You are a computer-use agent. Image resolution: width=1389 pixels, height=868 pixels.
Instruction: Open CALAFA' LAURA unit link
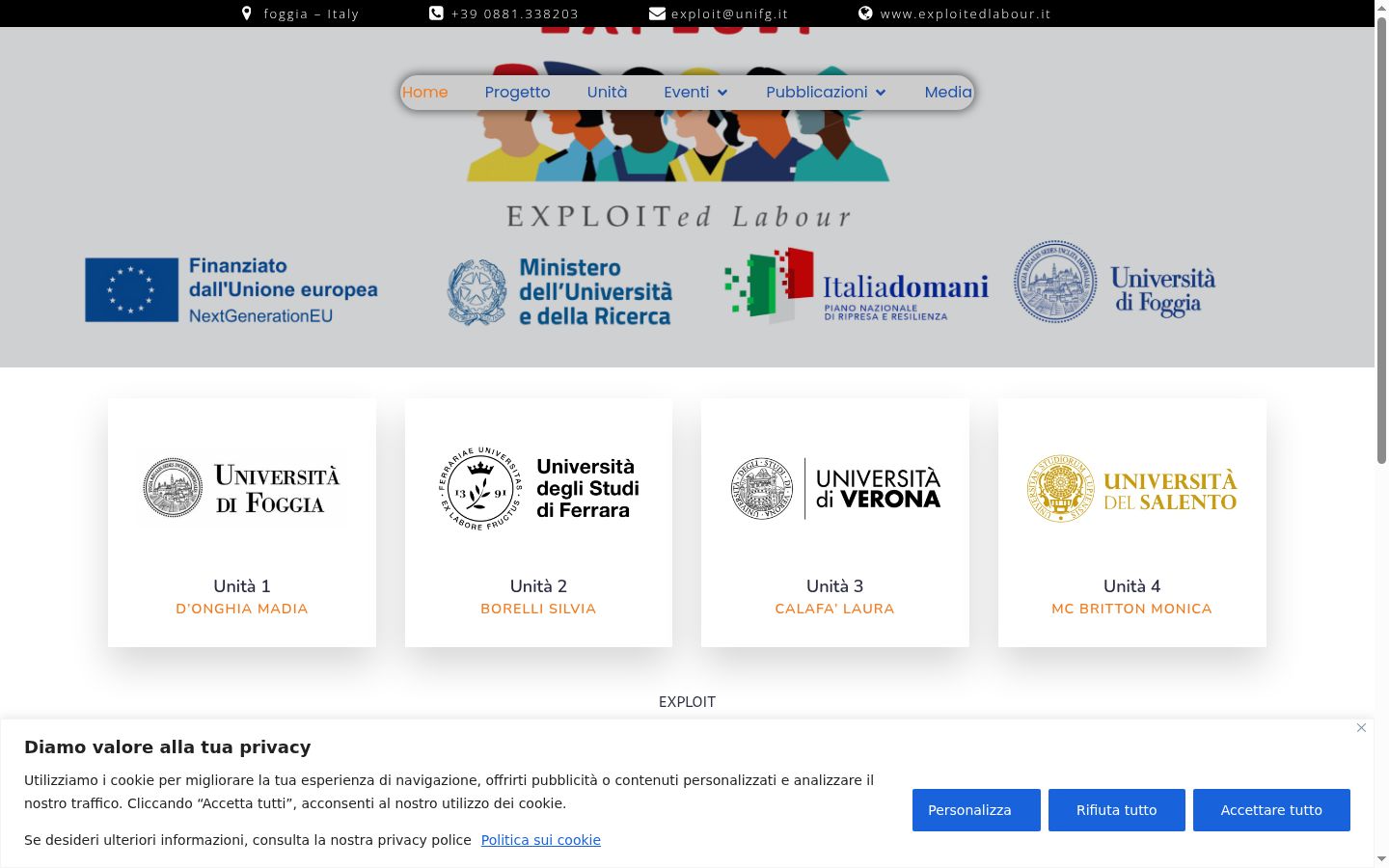click(x=835, y=609)
